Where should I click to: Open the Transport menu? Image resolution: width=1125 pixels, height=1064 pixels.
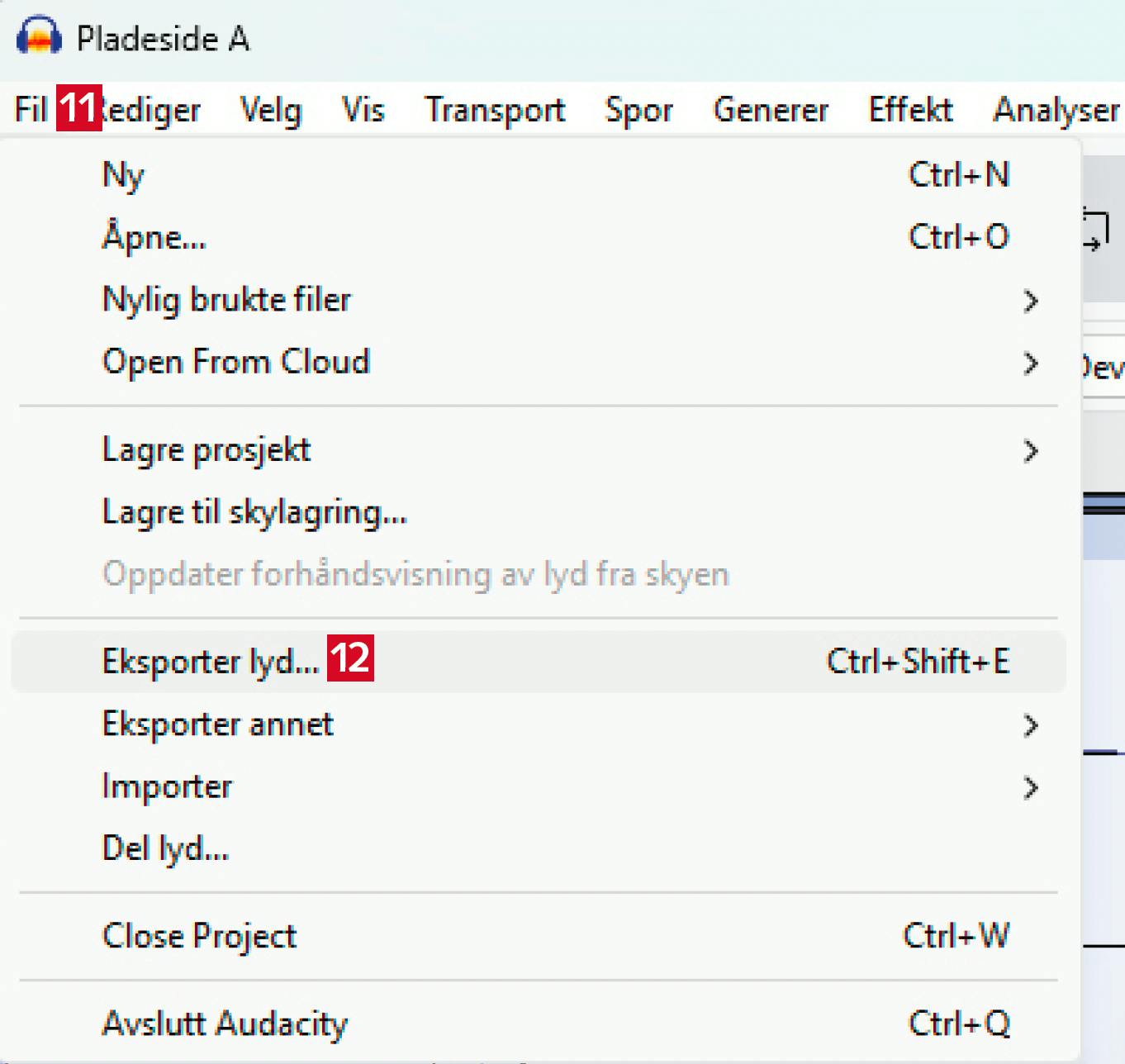click(x=495, y=110)
